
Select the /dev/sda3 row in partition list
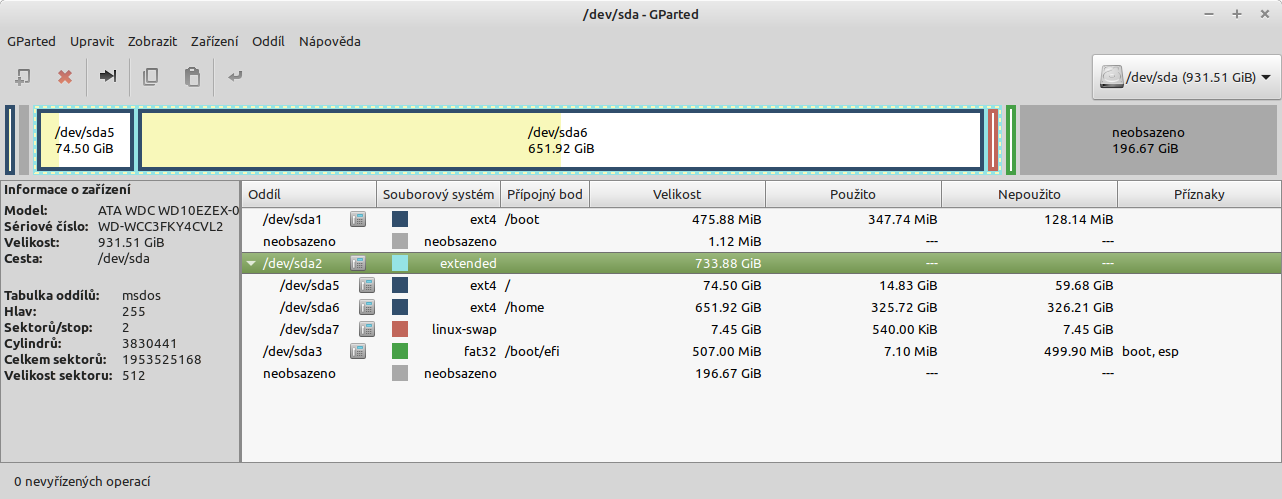(x=761, y=351)
